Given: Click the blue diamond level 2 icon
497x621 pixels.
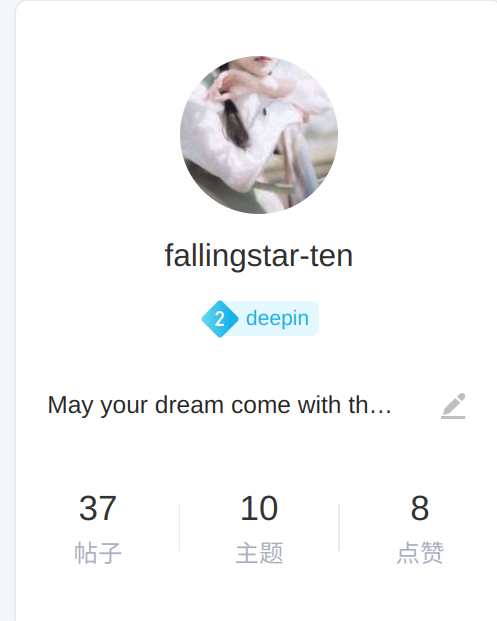Looking at the screenshot, I should [220, 319].
